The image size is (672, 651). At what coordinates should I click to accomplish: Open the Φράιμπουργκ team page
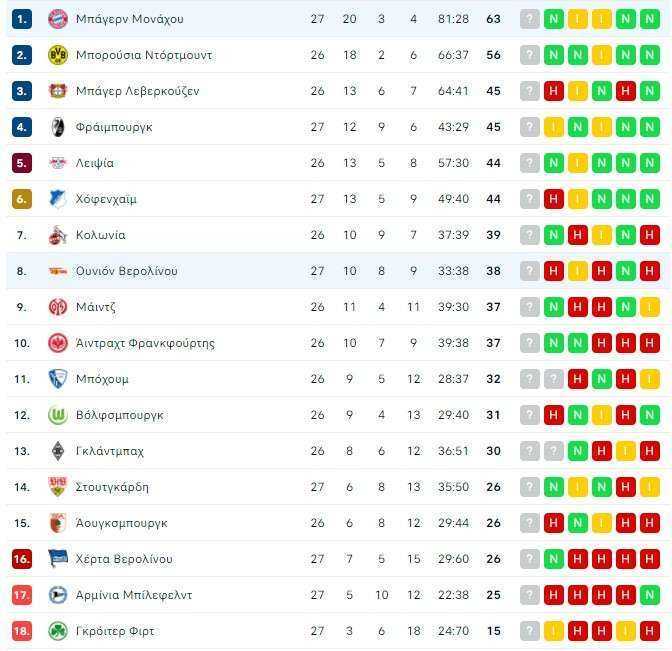click(114, 127)
